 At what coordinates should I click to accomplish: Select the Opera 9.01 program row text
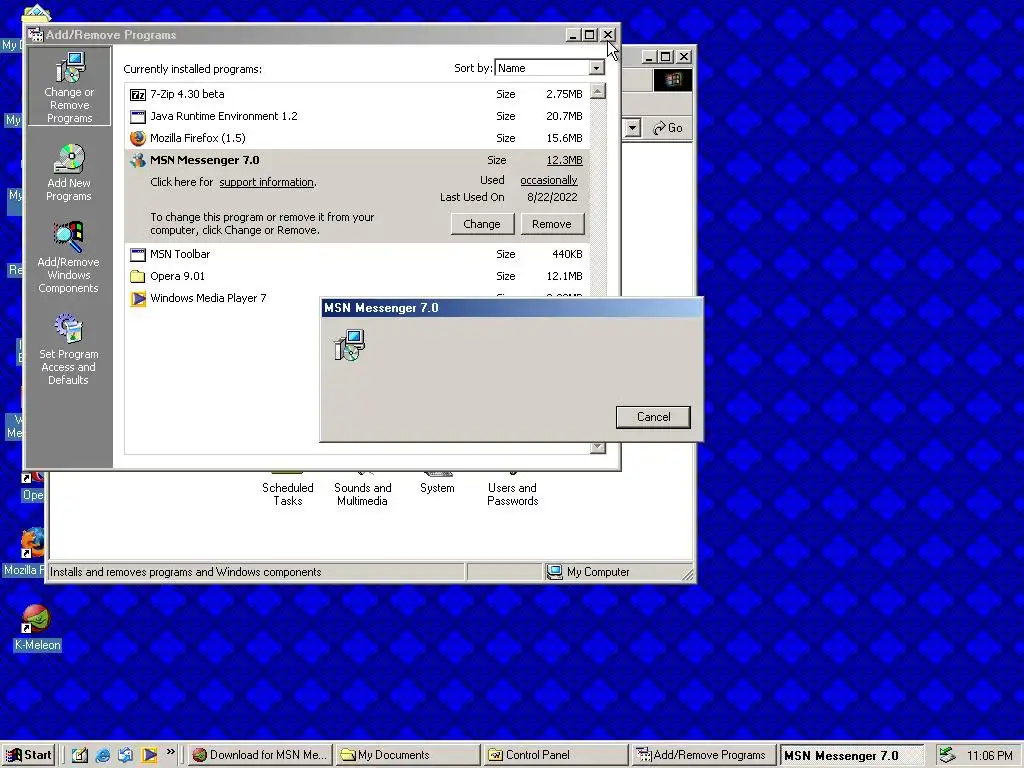click(x=177, y=276)
